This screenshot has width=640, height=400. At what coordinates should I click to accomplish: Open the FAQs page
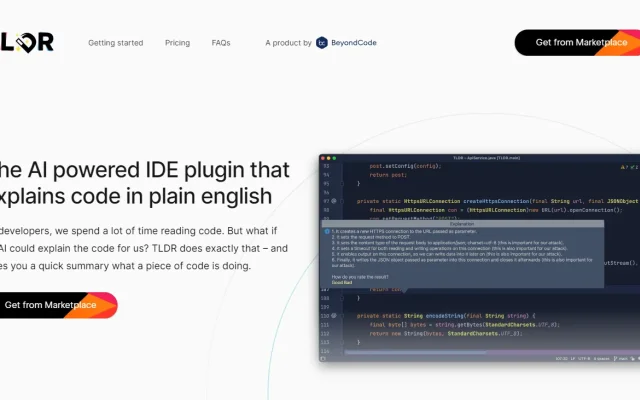pos(221,43)
